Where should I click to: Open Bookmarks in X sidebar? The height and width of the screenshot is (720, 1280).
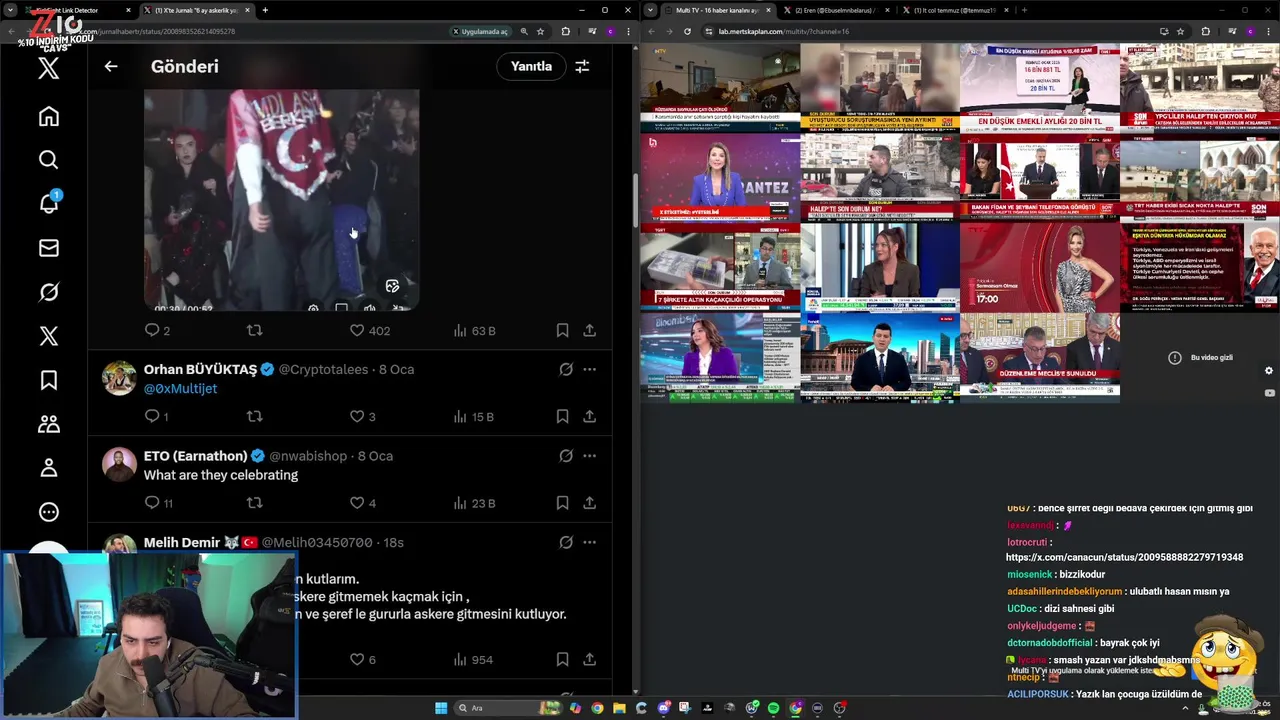49,380
